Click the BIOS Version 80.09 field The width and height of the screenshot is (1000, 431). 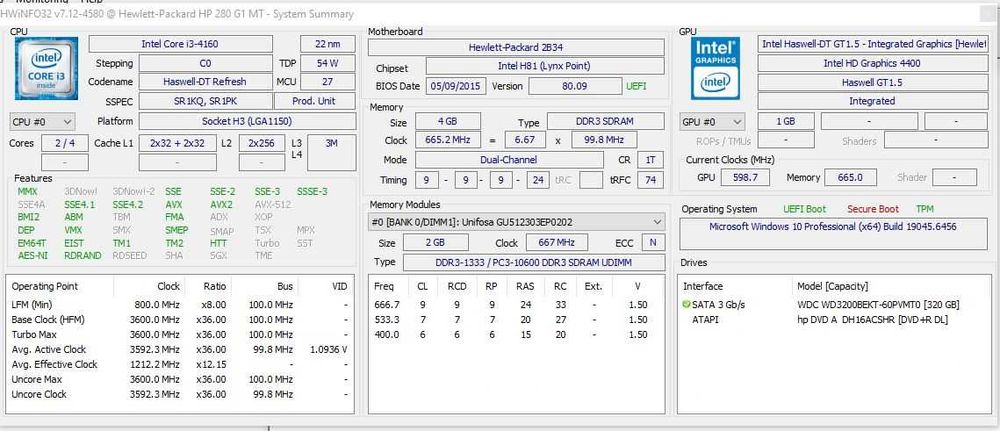(x=575, y=85)
